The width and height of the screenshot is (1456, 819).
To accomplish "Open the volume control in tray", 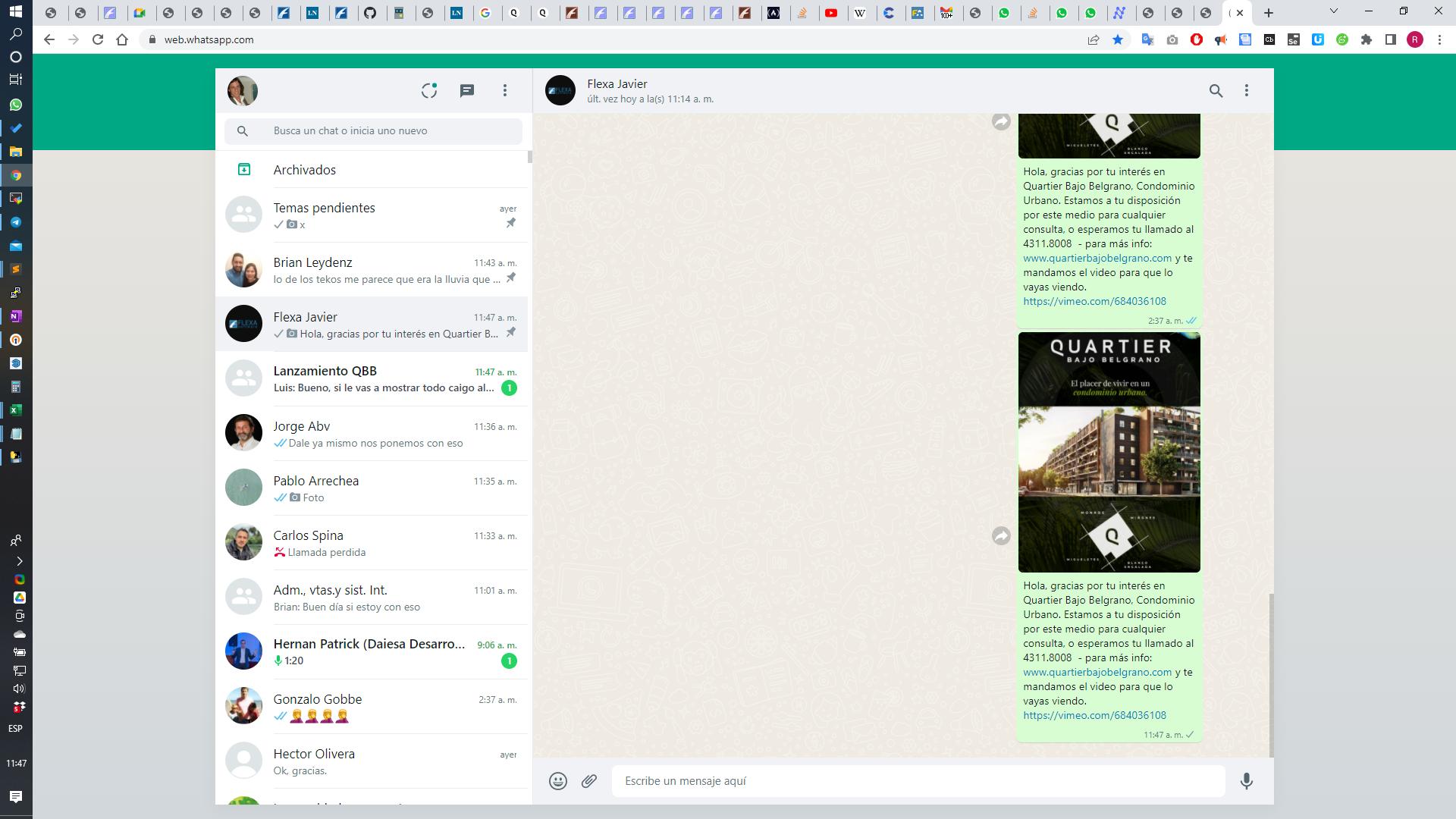I will [19, 689].
